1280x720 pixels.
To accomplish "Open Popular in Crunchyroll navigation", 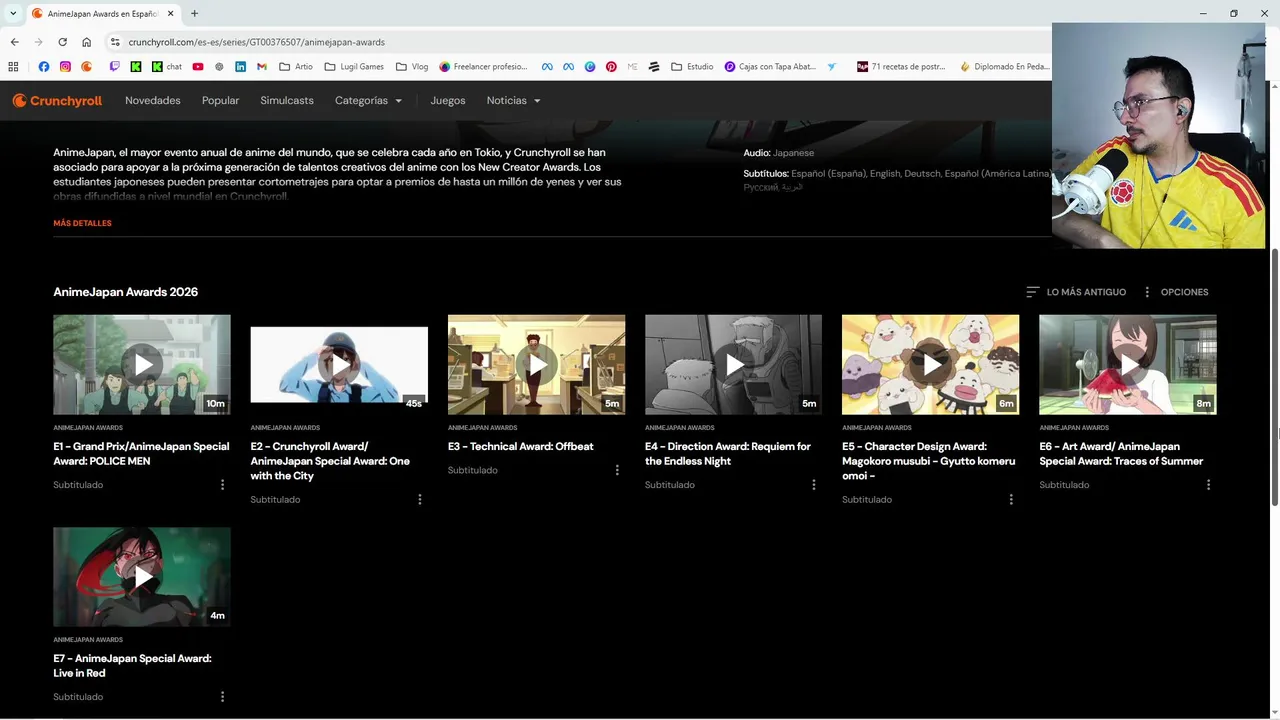I will pyautogui.click(x=220, y=101).
